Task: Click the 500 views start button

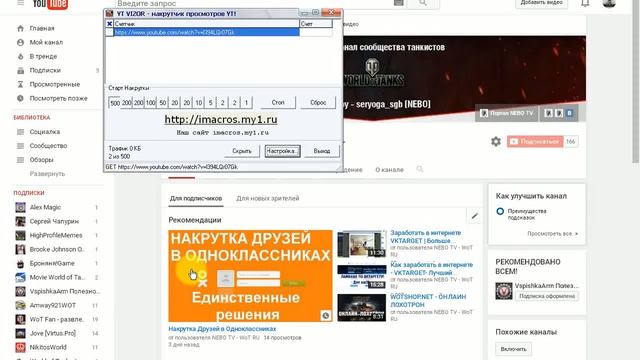Action: click(x=115, y=103)
